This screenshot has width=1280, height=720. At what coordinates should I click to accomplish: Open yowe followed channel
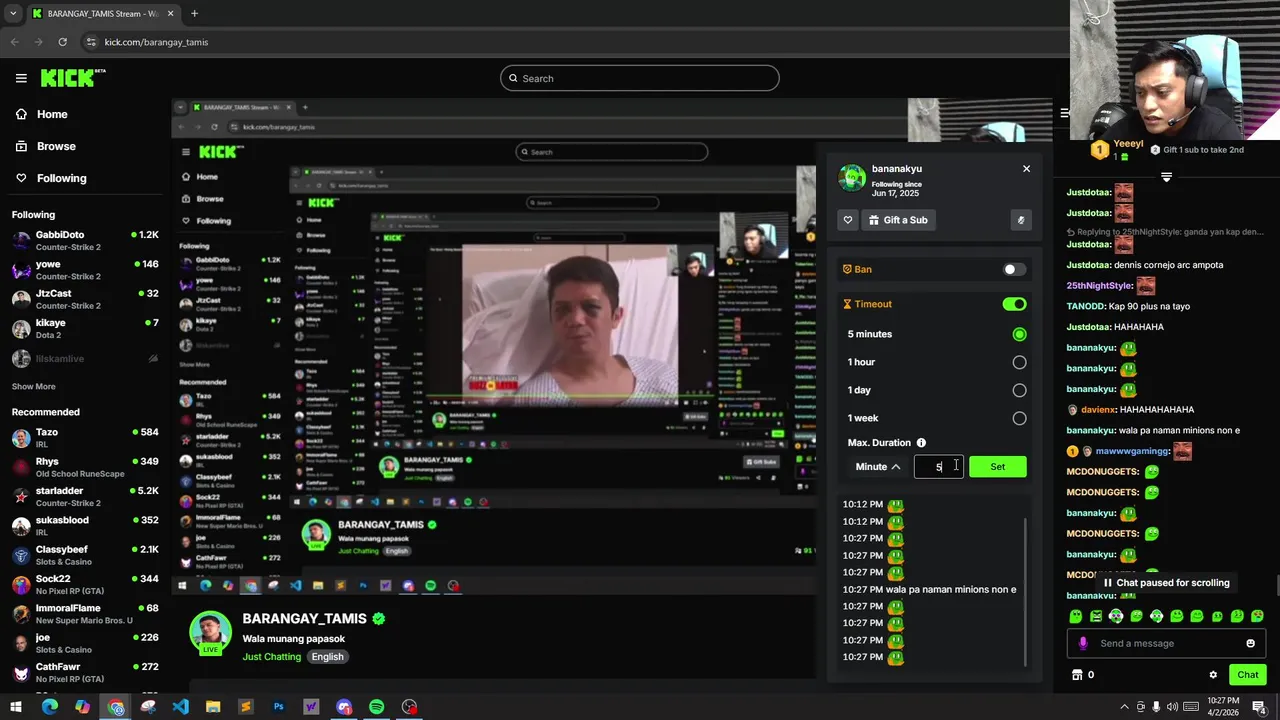[x=85, y=269]
